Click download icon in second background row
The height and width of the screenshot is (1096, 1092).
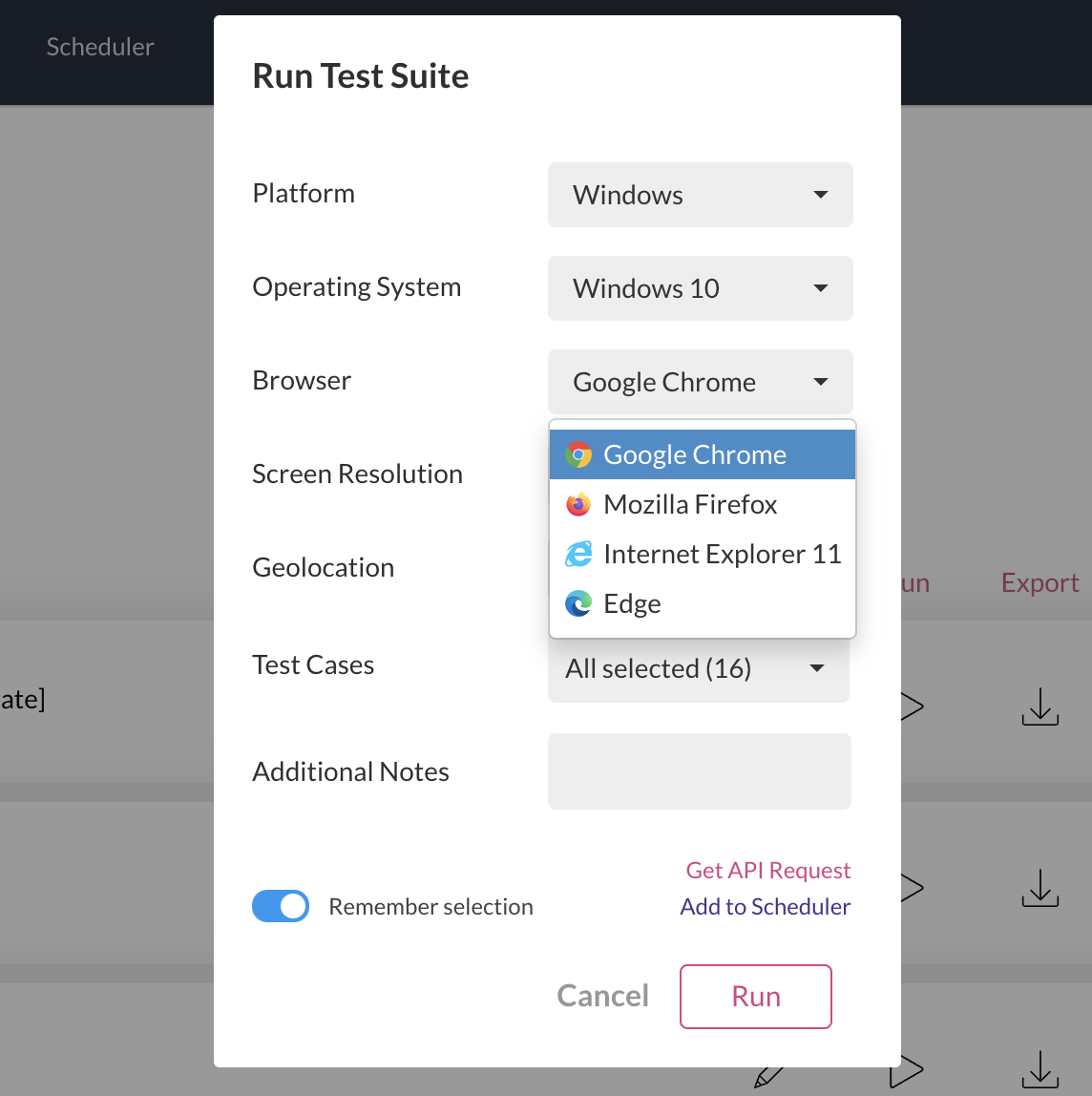click(x=1040, y=888)
